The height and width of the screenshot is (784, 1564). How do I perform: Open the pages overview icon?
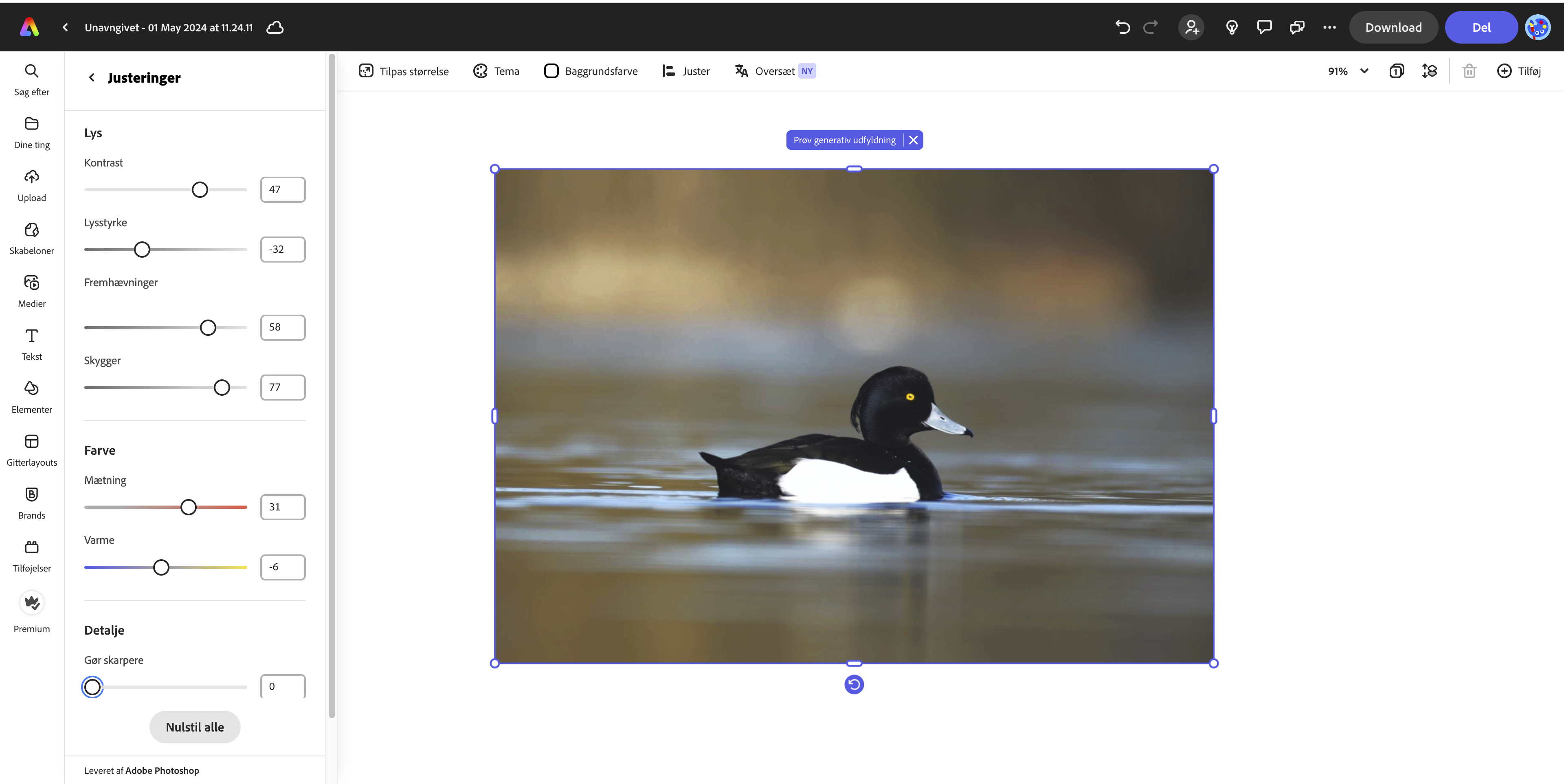(1396, 71)
